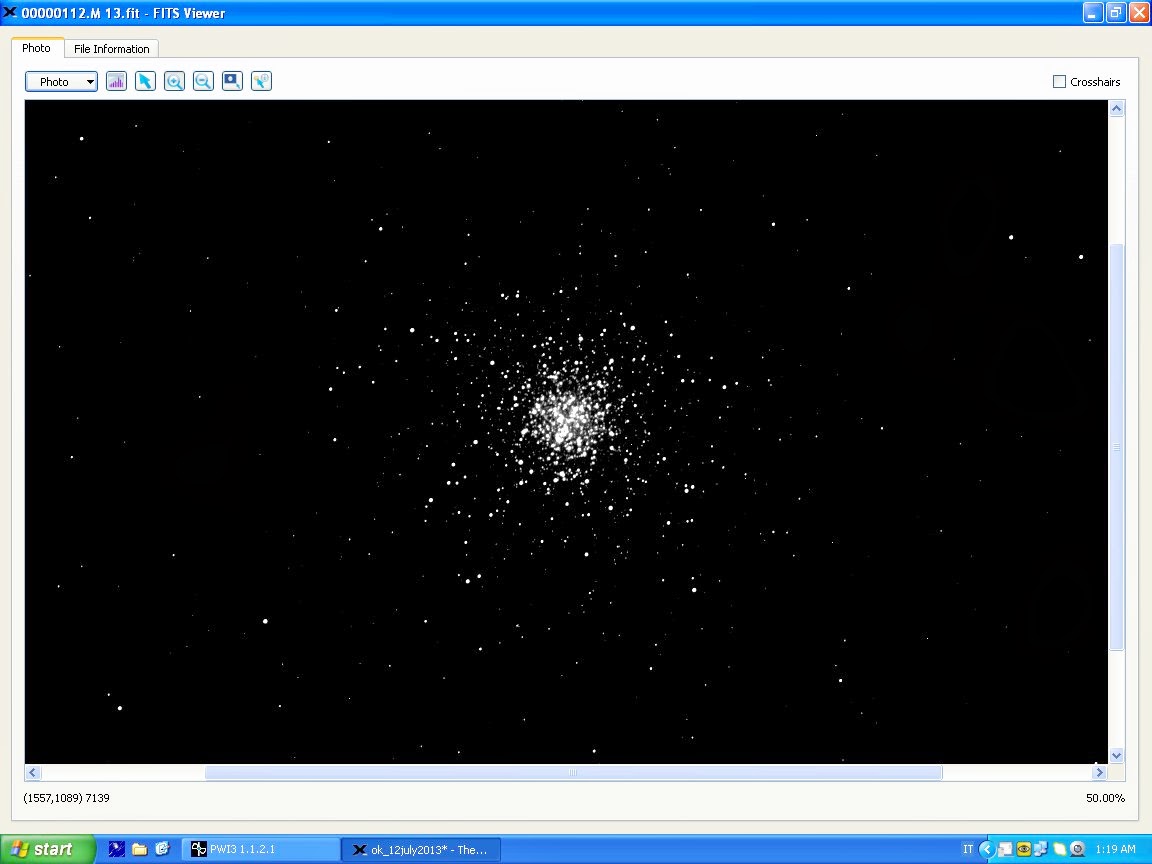Switch to the File Information tab
This screenshot has width=1152, height=864.
click(x=111, y=49)
